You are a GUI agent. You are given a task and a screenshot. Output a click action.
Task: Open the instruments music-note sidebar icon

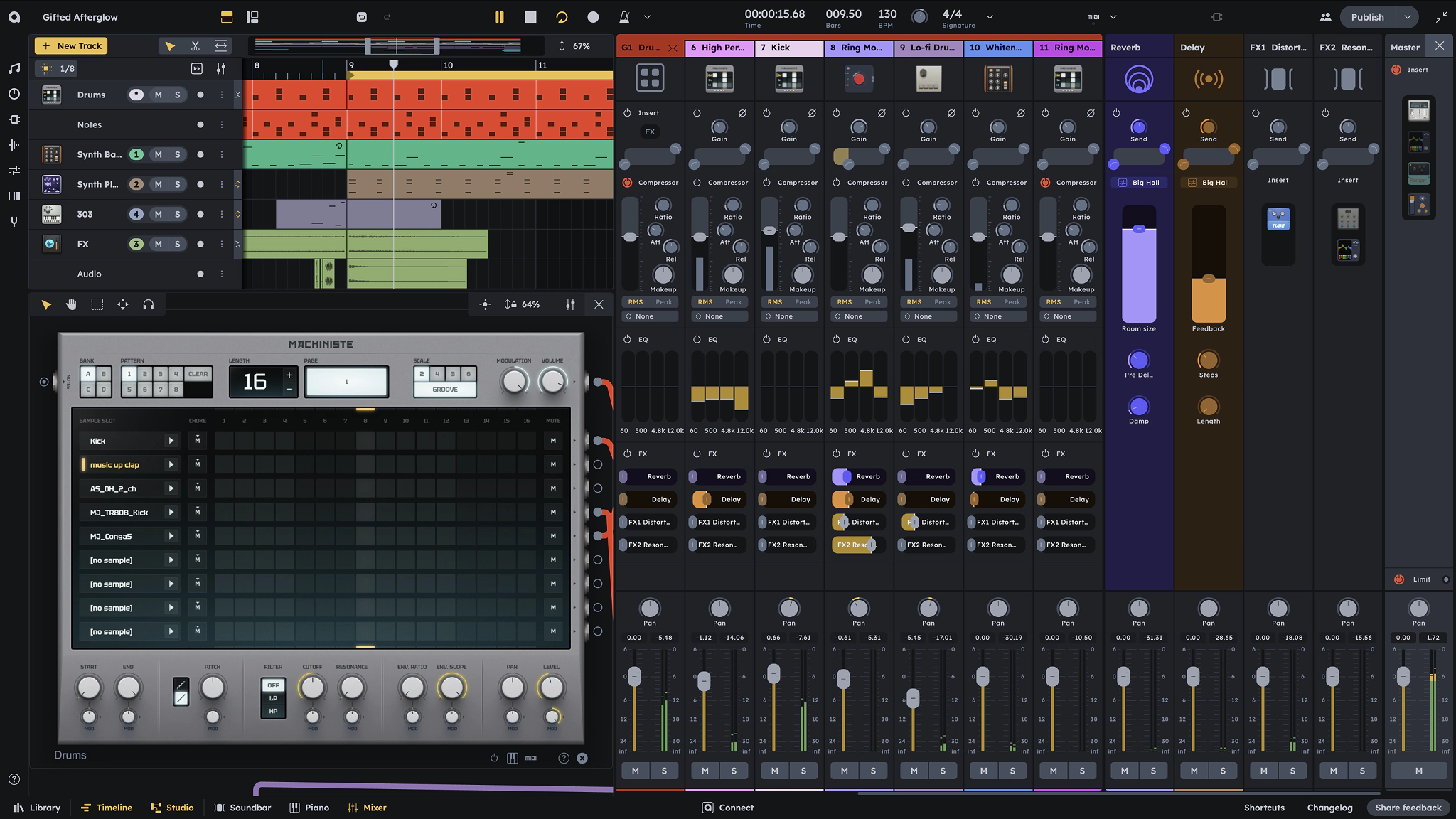tap(14, 68)
